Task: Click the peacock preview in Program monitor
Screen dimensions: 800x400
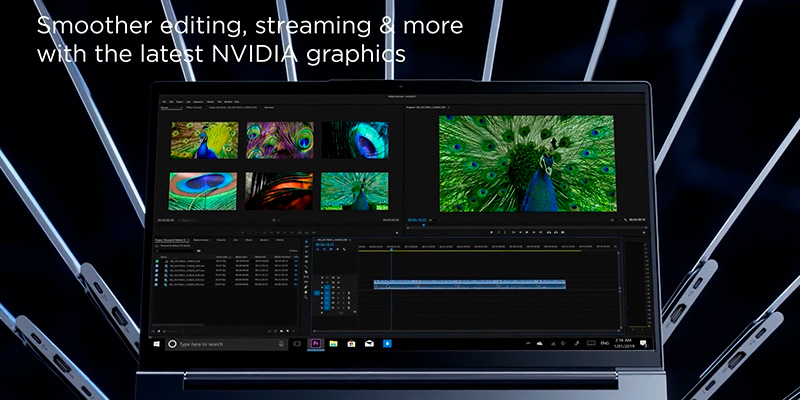Action: 527,162
